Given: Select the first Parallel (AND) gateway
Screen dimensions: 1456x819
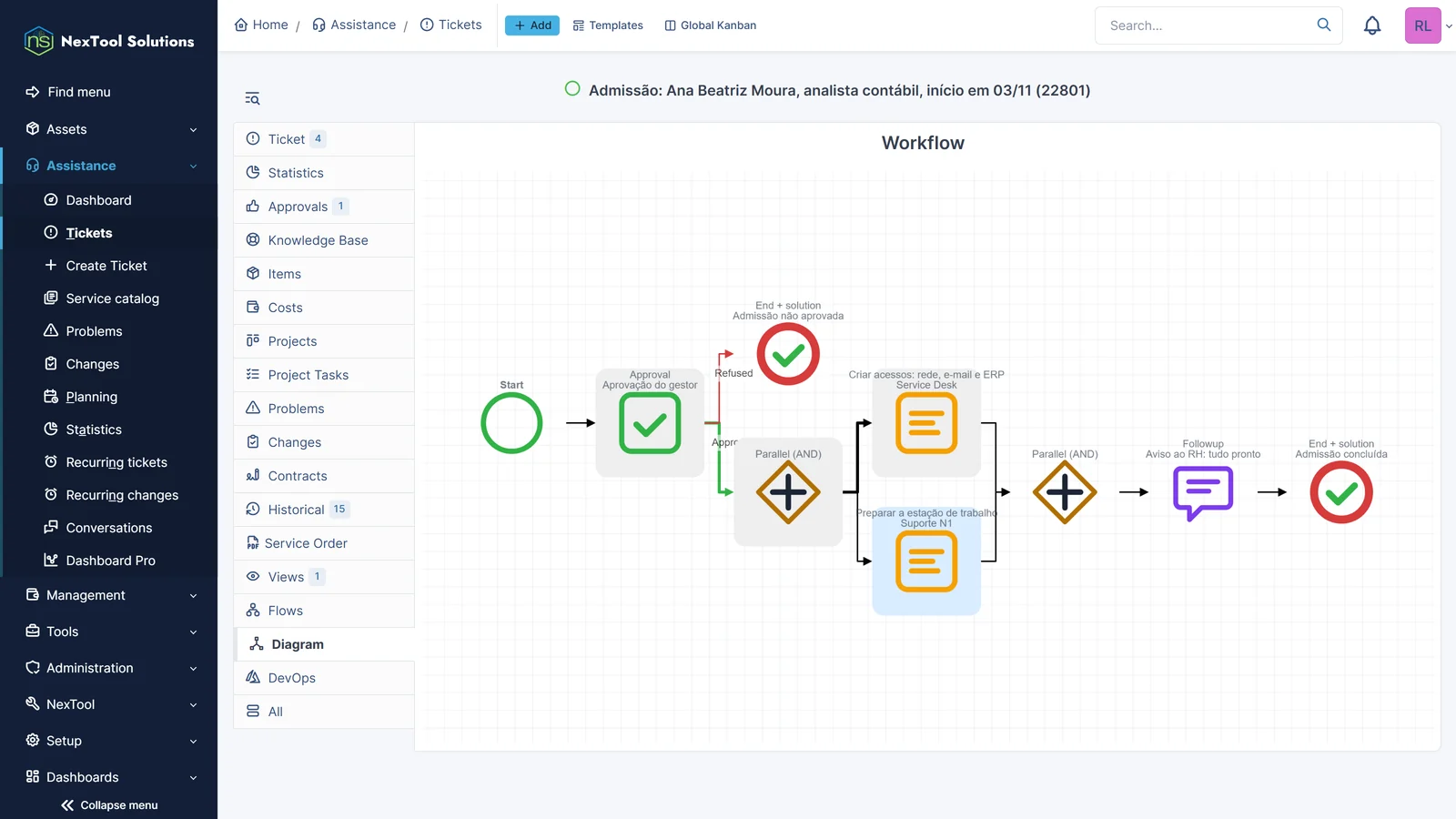Looking at the screenshot, I should tap(788, 492).
